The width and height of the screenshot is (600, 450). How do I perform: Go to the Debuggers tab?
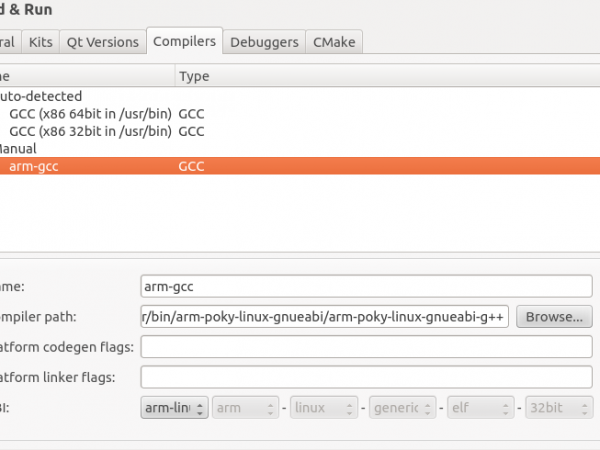click(x=264, y=42)
